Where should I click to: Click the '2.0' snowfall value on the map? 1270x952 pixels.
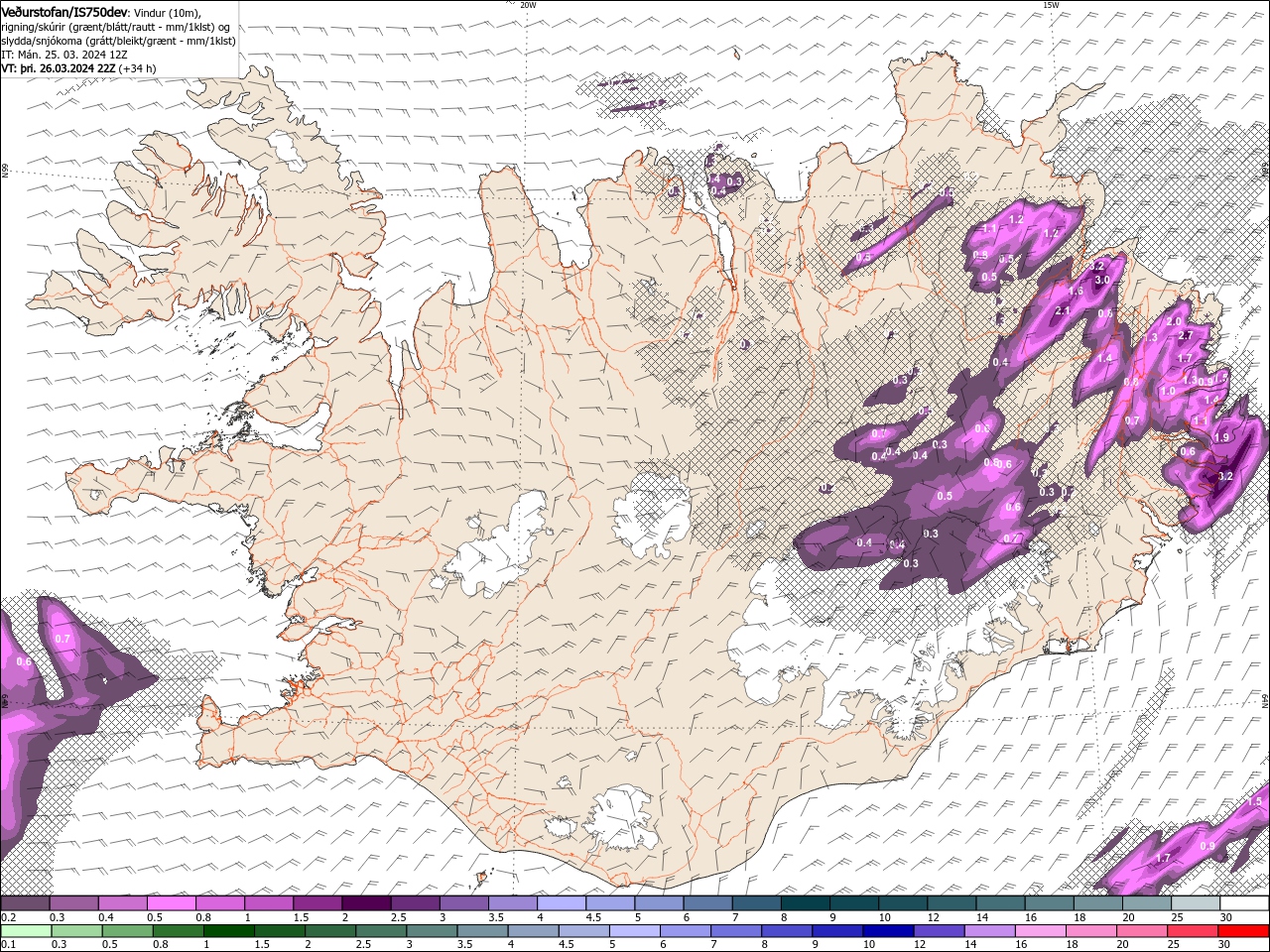1174,322
